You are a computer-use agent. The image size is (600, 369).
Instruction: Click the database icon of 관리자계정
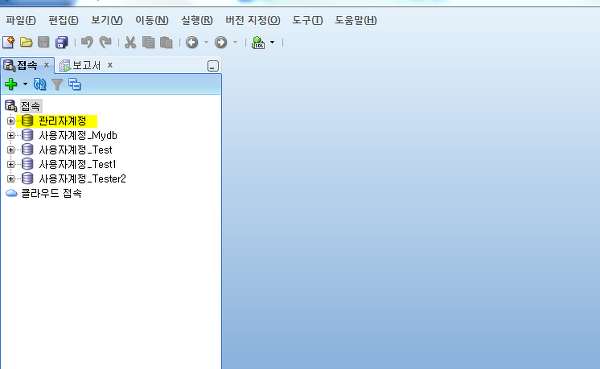[x=27, y=121]
